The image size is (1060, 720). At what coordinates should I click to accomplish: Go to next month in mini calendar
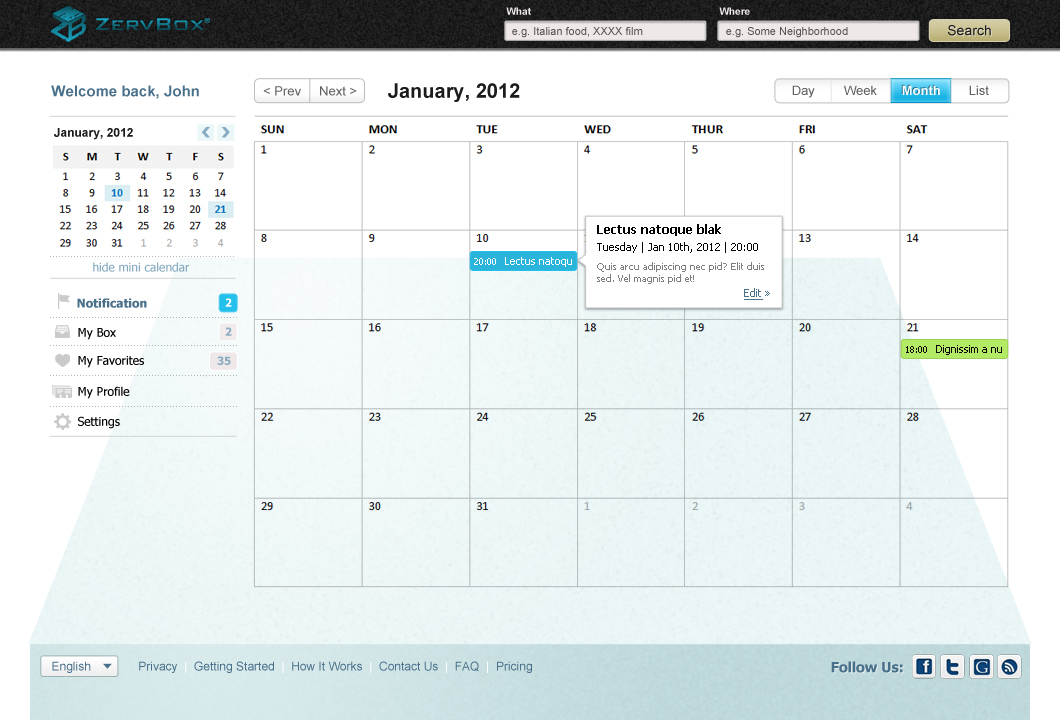tap(225, 132)
